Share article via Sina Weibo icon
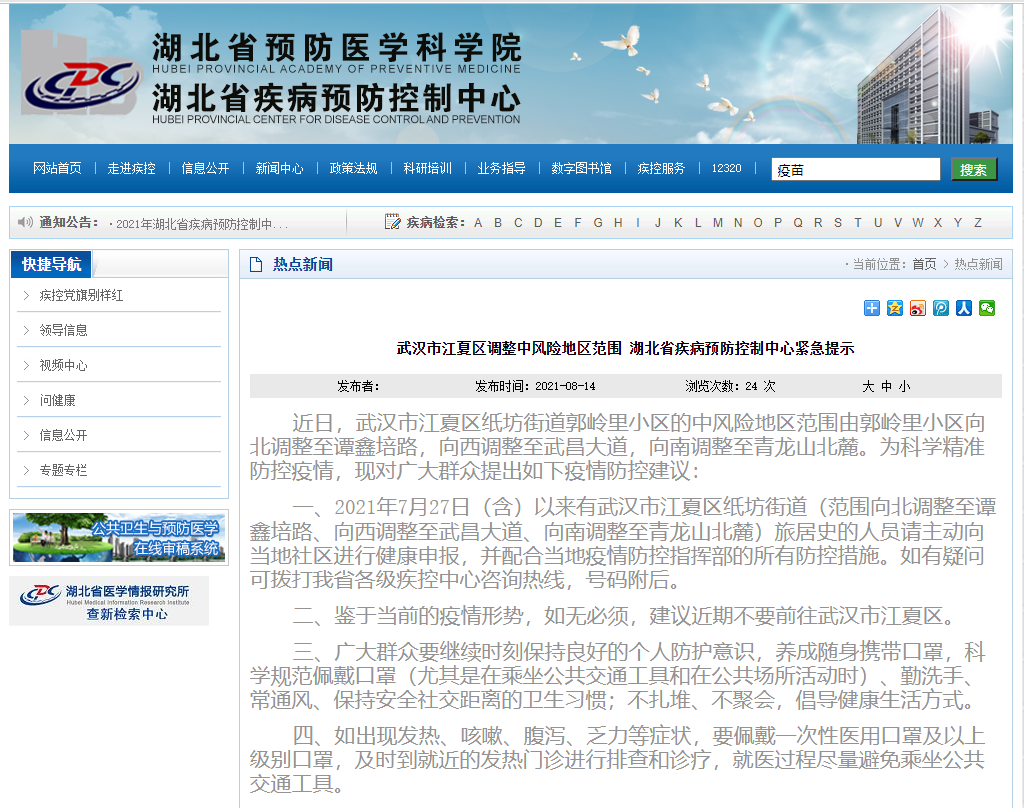The height and width of the screenshot is (808, 1024). pos(918,308)
